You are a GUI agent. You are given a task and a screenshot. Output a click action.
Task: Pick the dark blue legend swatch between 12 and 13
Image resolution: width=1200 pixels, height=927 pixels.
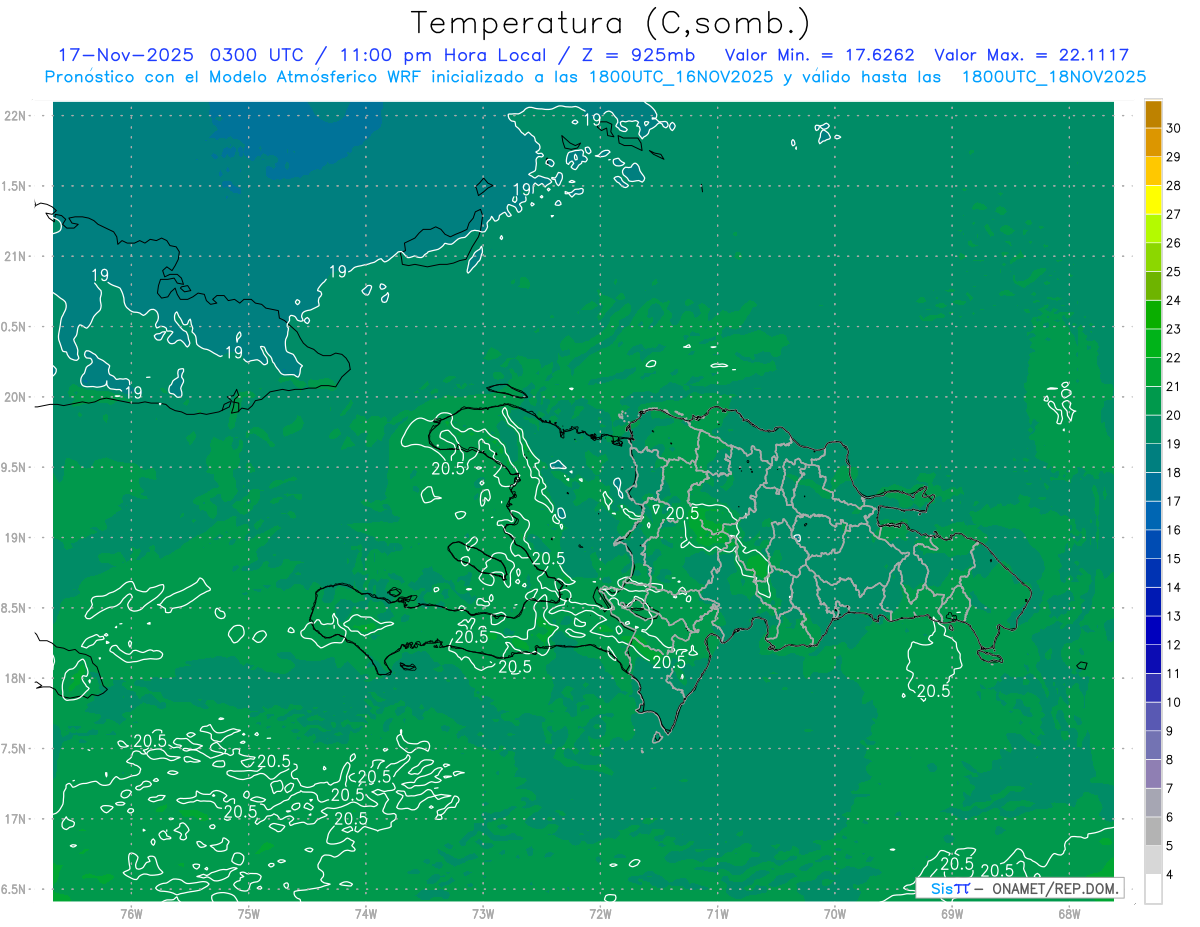[1154, 631]
